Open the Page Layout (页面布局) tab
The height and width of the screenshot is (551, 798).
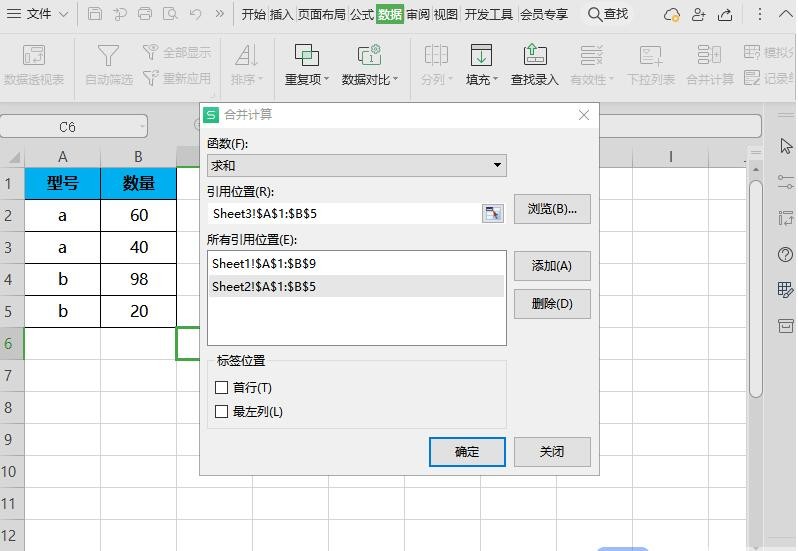tap(321, 14)
